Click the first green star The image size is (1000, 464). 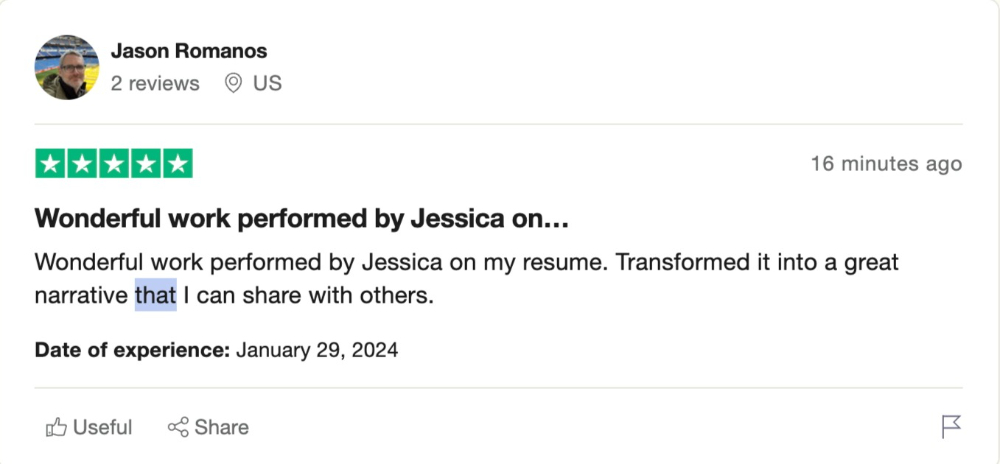(50, 164)
